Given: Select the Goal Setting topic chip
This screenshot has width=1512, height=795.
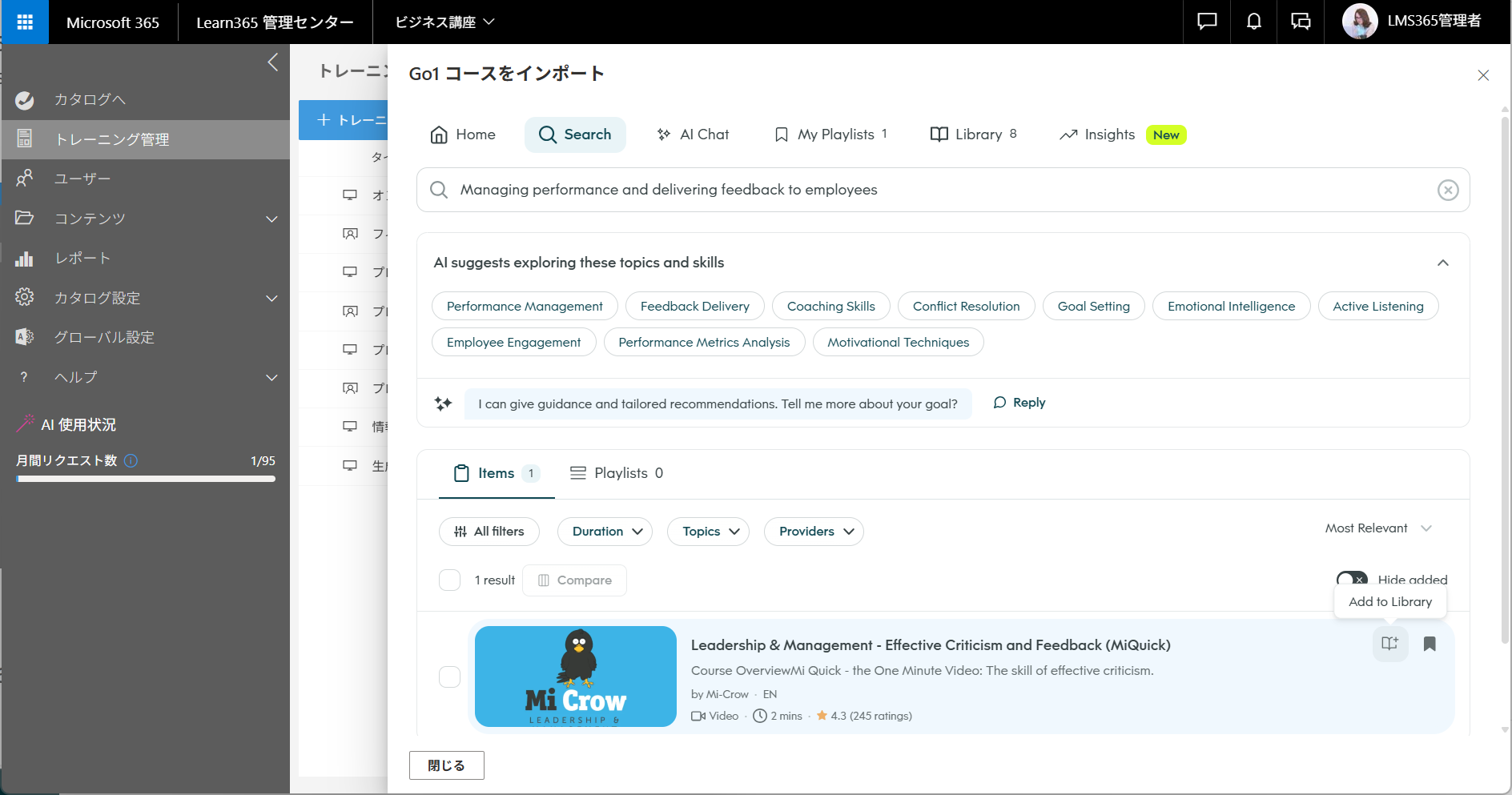Looking at the screenshot, I should [1094, 306].
